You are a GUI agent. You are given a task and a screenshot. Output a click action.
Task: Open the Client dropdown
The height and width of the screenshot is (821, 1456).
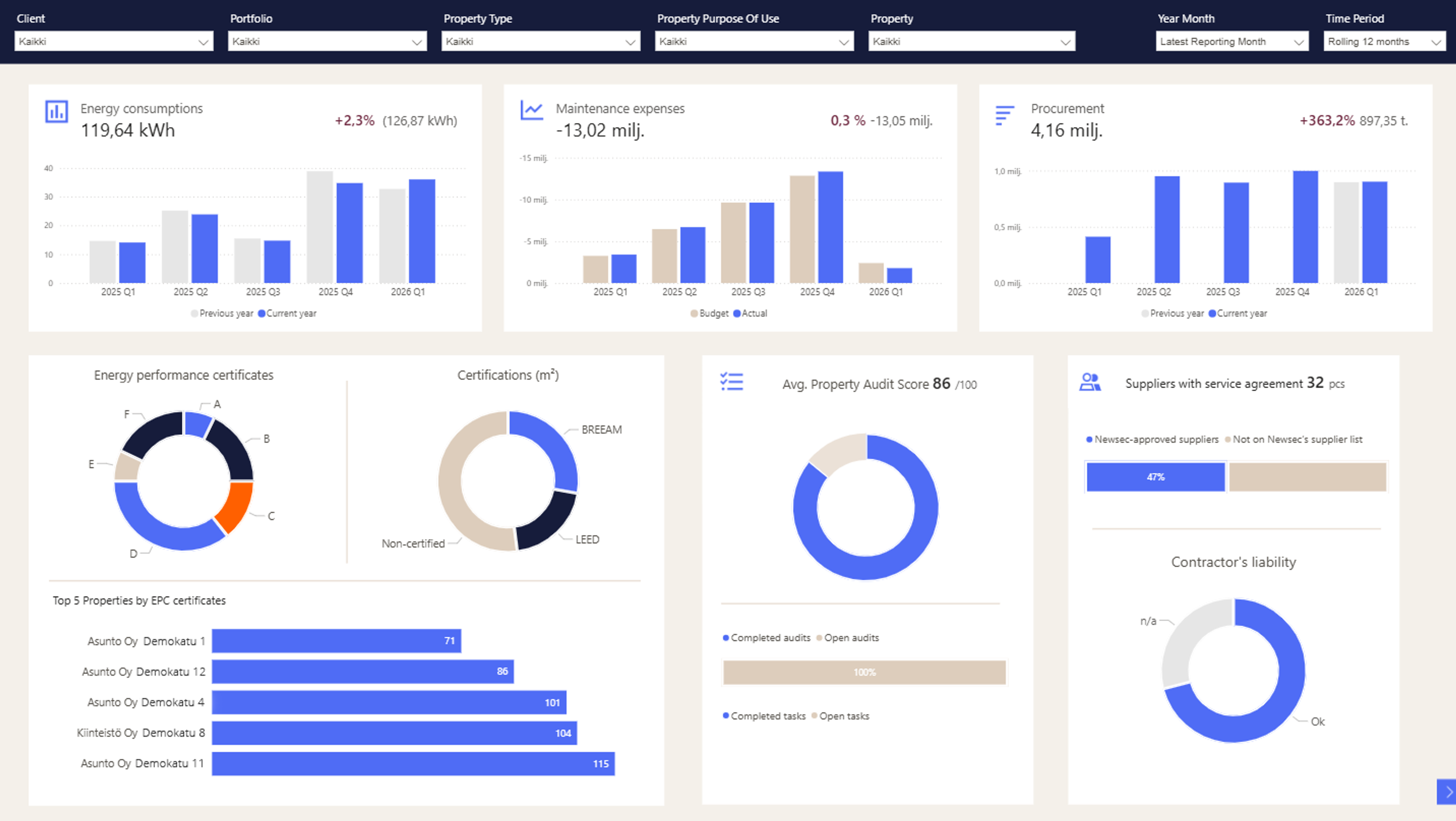[114, 41]
